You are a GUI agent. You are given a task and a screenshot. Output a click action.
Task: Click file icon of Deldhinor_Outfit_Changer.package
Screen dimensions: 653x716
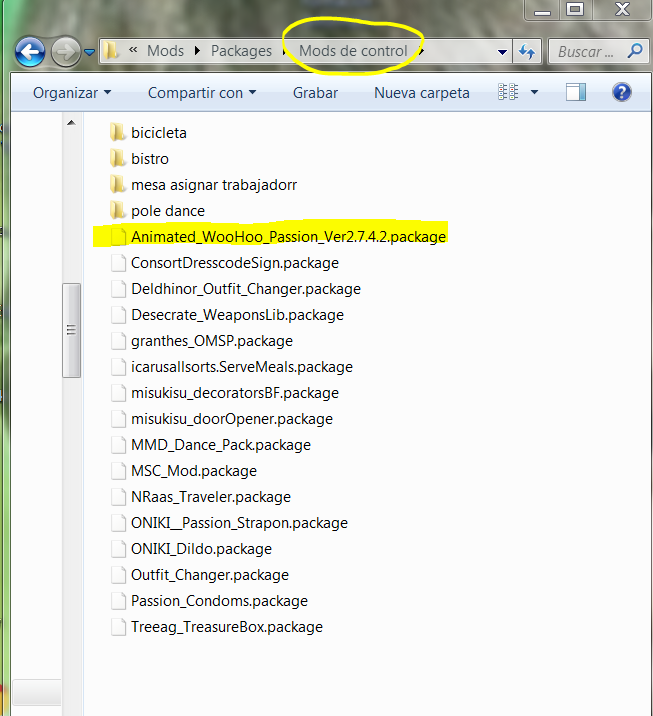coord(118,289)
